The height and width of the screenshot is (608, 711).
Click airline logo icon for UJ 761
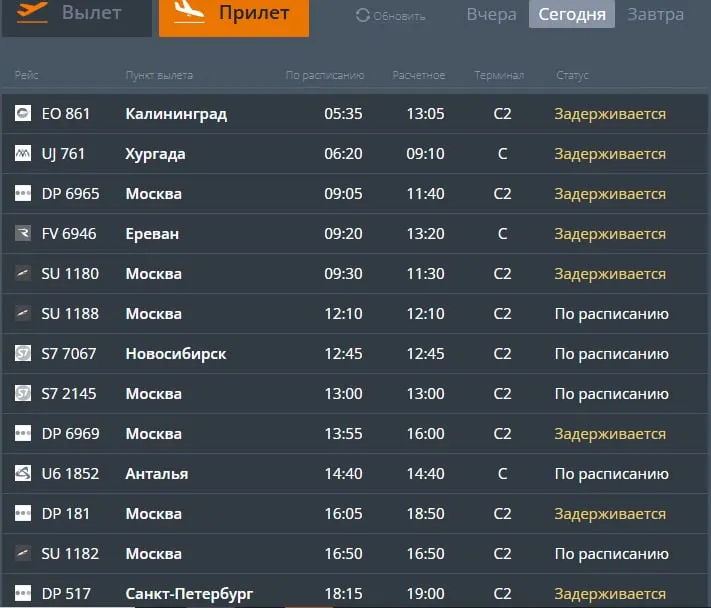pos(23,153)
